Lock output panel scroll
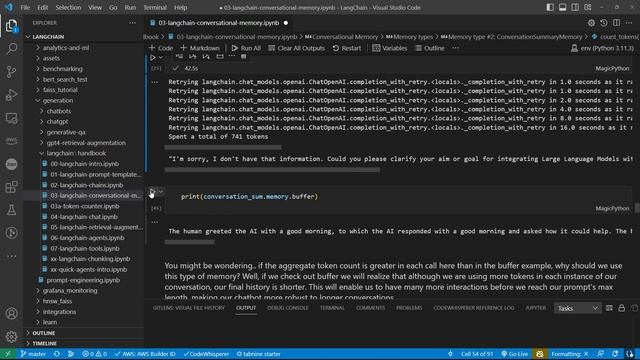 click(x=621, y=308)
